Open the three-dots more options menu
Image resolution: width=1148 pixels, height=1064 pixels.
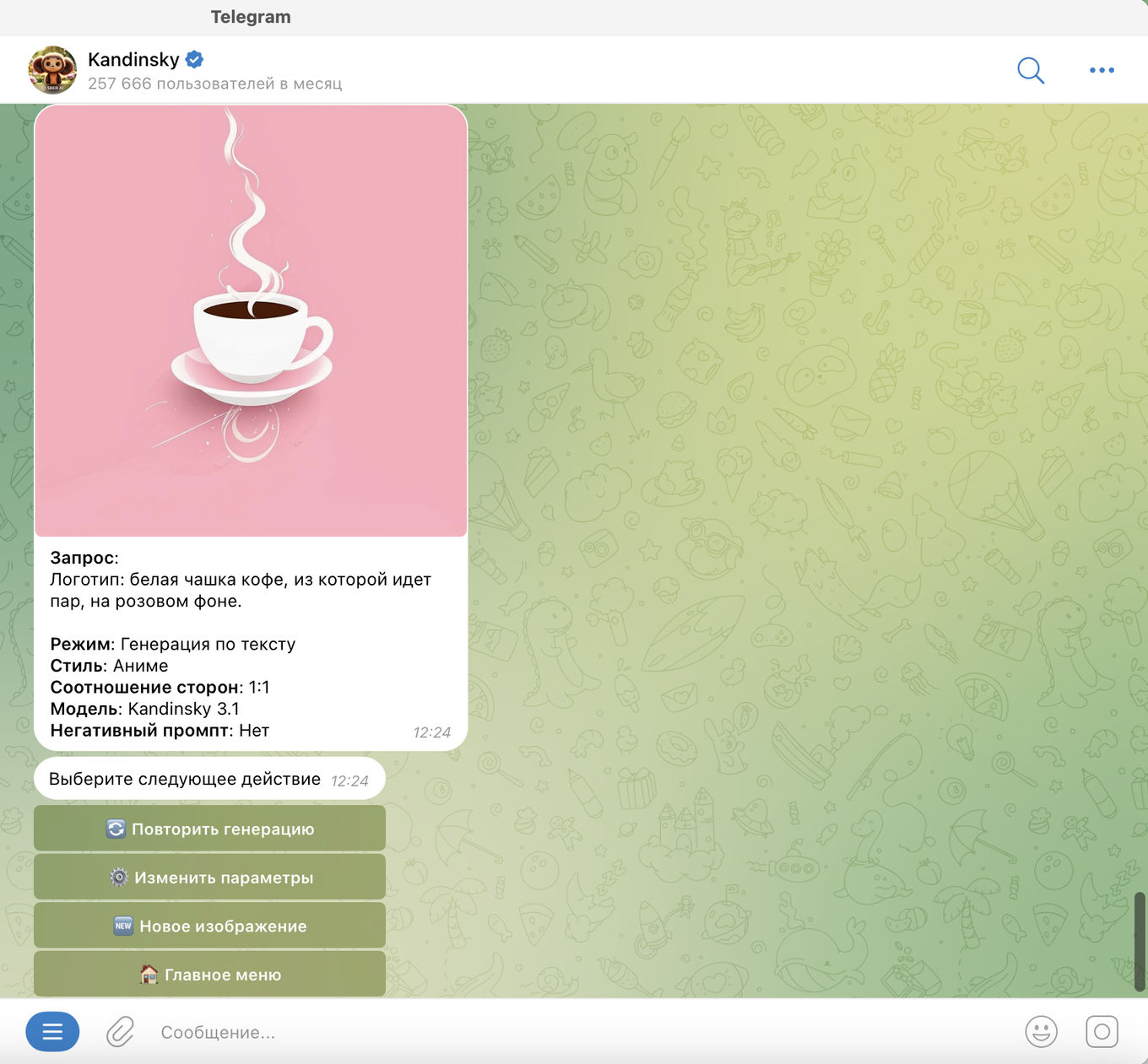click(x=1102, y=70)
